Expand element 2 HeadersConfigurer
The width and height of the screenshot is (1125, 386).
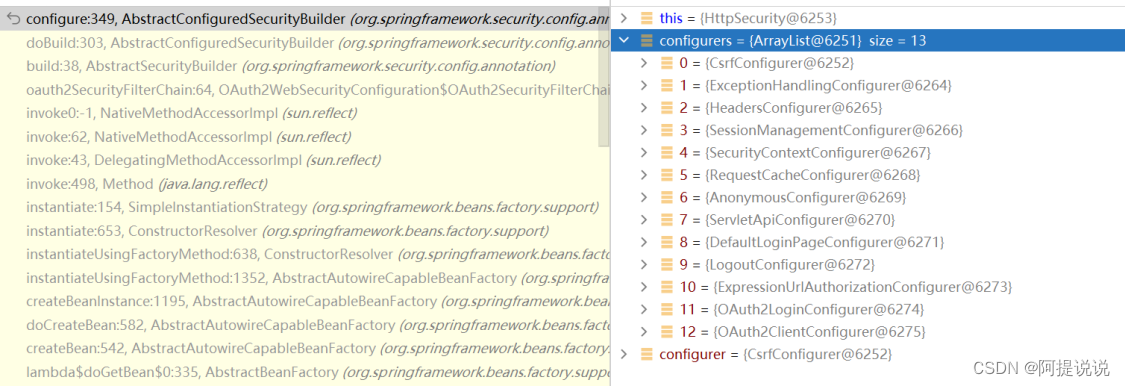(644, 108)
